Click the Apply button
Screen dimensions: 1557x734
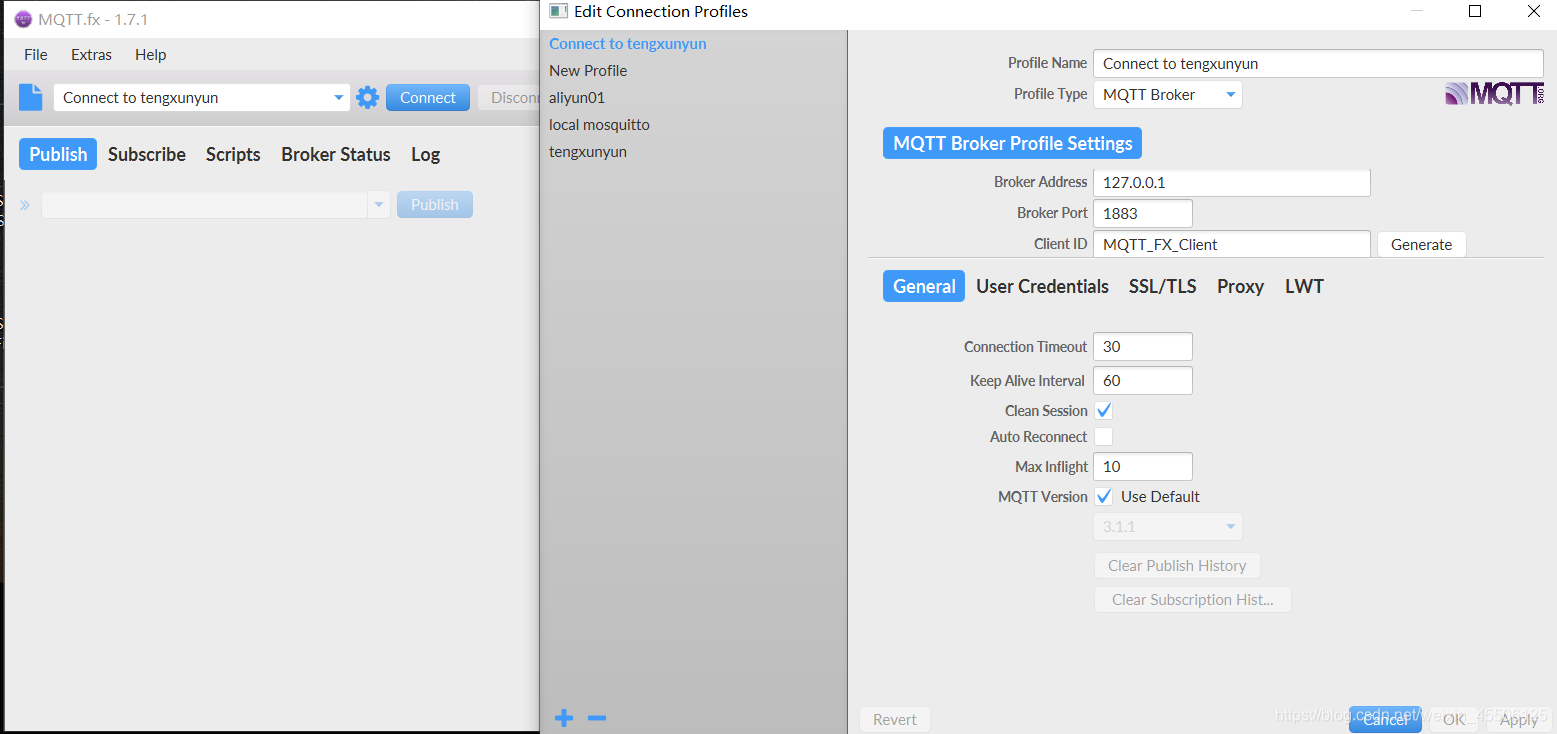pyautogui.click(x=1519, y=720)
